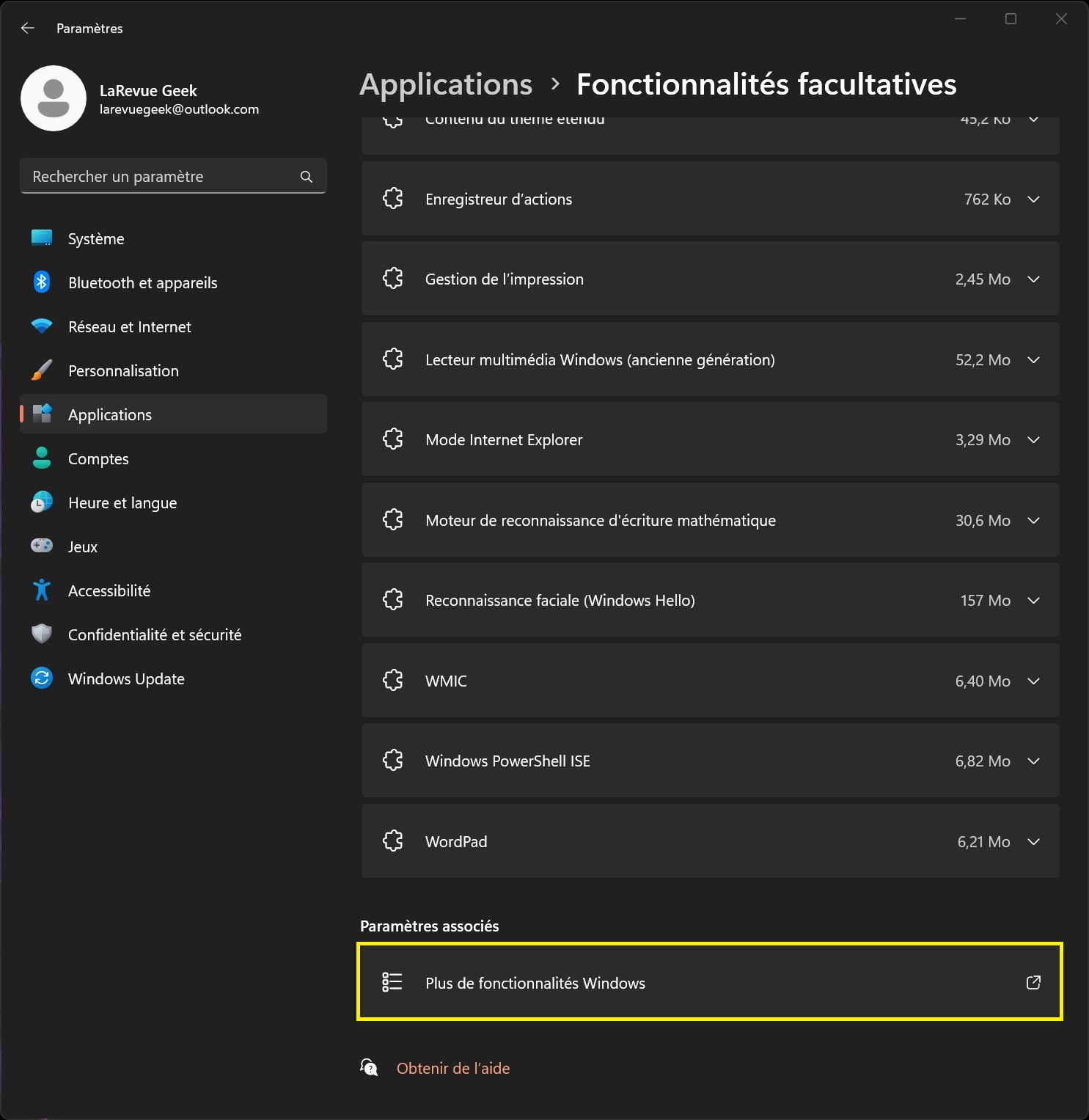The height and width of the screenshot is (1120, 1089).
Task: Click the back arrow in title bar
Action: click(28, 28)
